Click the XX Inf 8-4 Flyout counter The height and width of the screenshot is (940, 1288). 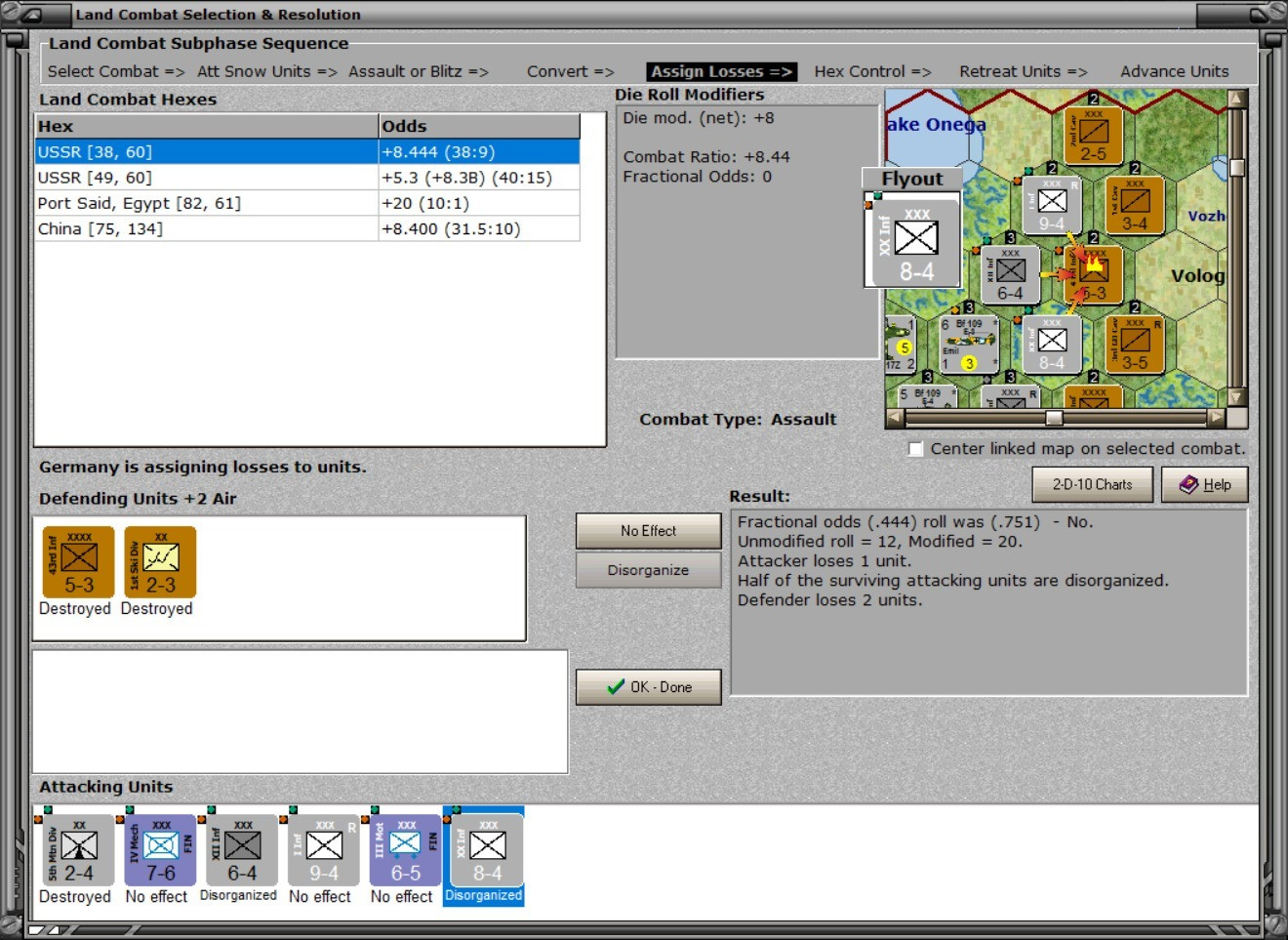tap(912, 240)
